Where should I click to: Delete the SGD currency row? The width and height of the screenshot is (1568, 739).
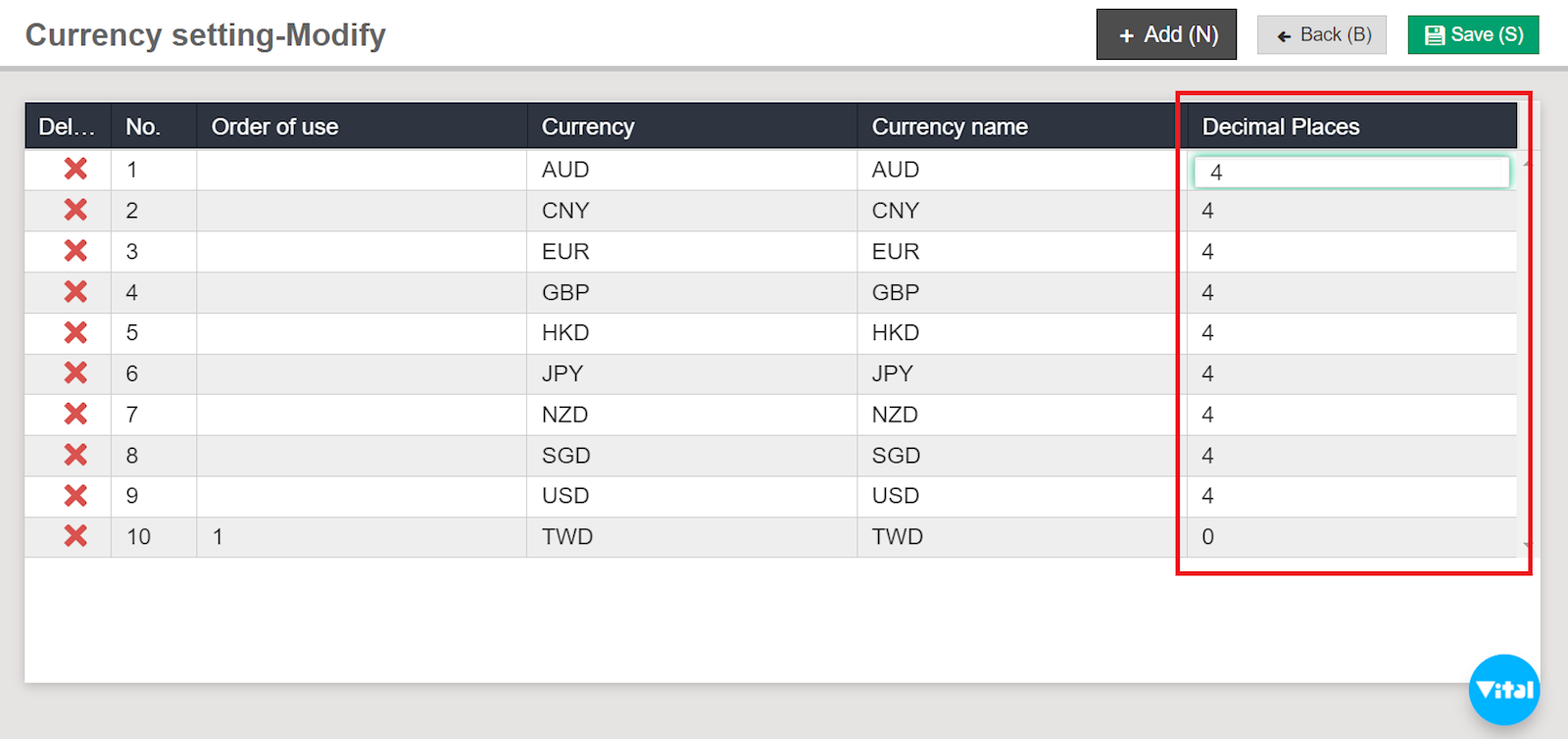pos(75,455)
